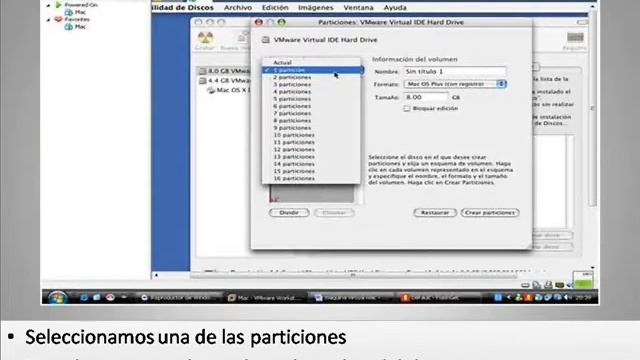Click the Crear particiones button
This screenshot has width=640, height=360.
[x=490, y=213]
